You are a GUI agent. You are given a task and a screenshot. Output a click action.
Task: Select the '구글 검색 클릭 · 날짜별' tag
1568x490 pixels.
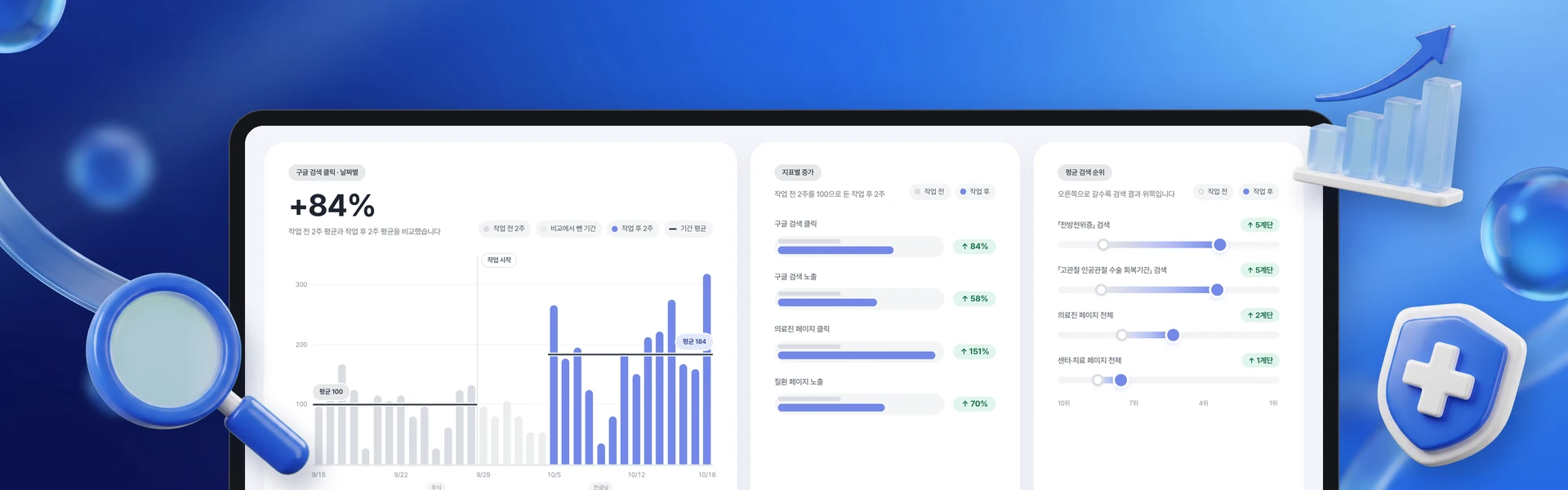click(327, 172)
